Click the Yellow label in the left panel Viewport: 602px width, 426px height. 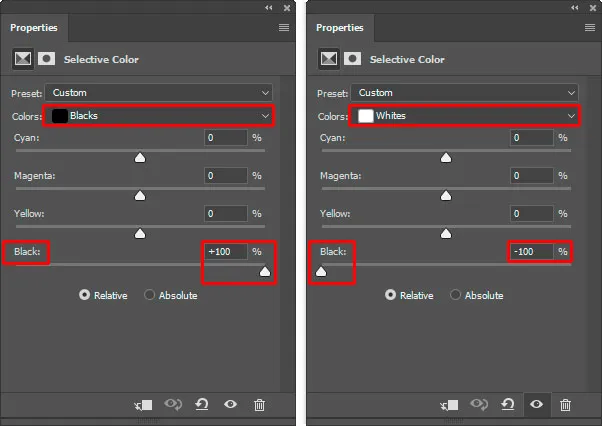click(29, 213)
